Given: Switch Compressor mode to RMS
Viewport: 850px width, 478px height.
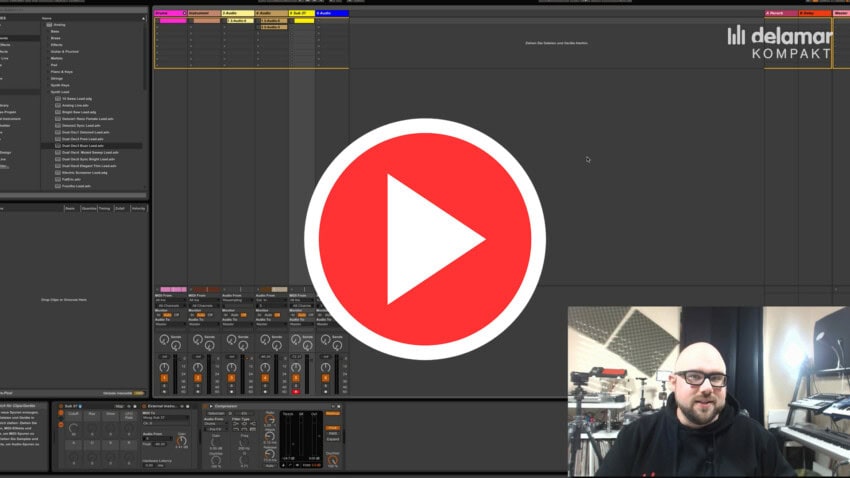Looking at the screenshot, I should (333, 434).
